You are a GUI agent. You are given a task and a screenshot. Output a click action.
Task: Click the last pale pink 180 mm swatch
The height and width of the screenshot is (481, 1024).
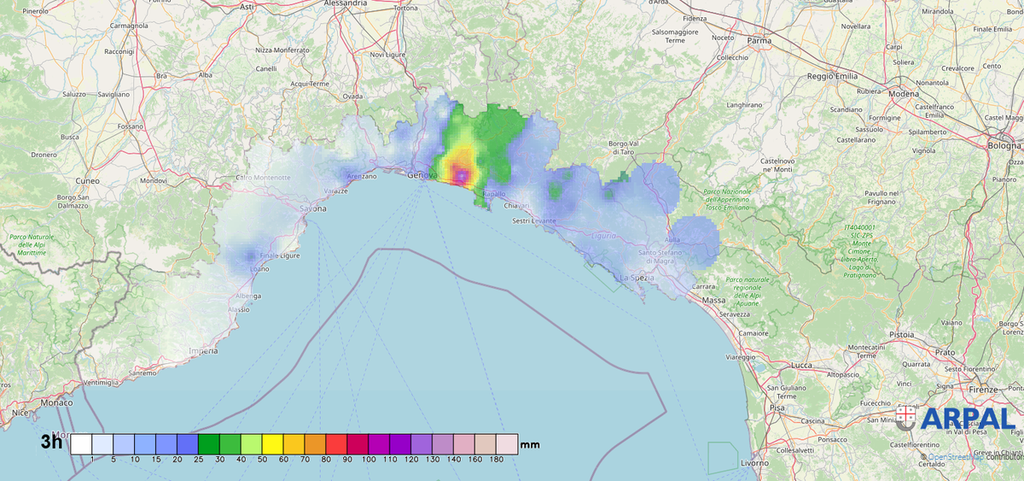pyautogui.click(x=507, y=443)
